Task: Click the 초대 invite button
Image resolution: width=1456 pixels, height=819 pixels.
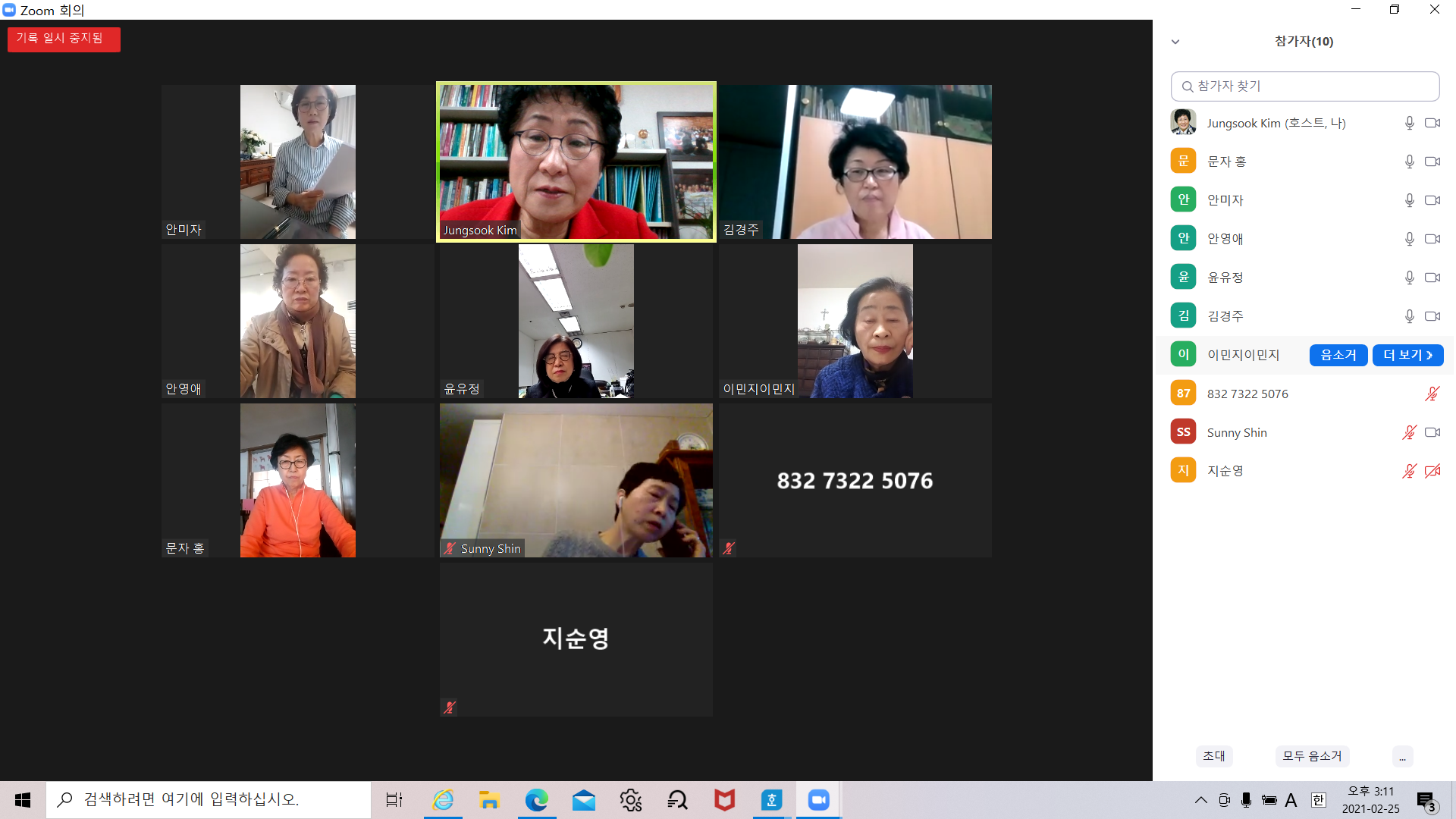Action: (1213, 756)
